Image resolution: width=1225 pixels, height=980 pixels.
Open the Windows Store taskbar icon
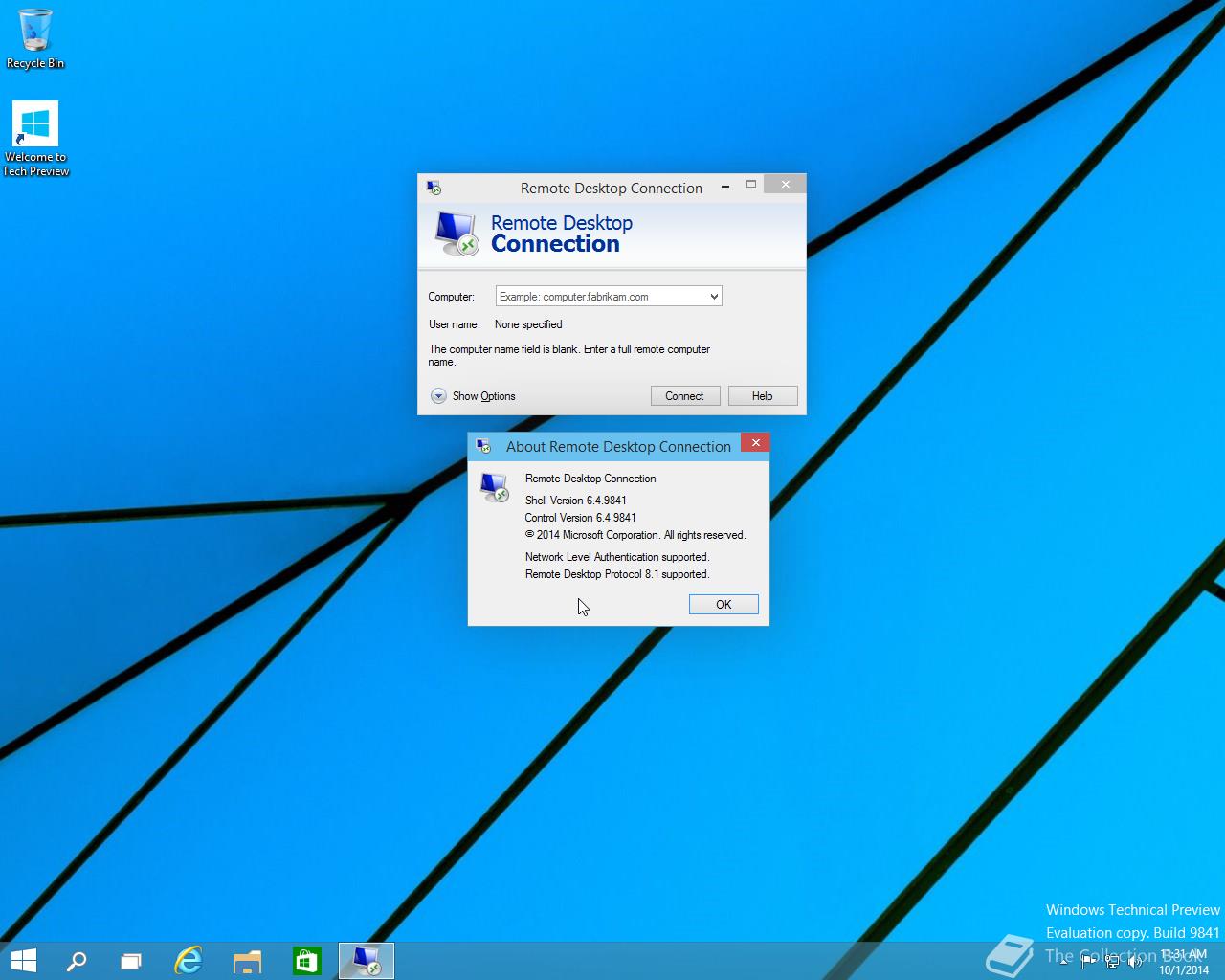click(x=306, y=961)
